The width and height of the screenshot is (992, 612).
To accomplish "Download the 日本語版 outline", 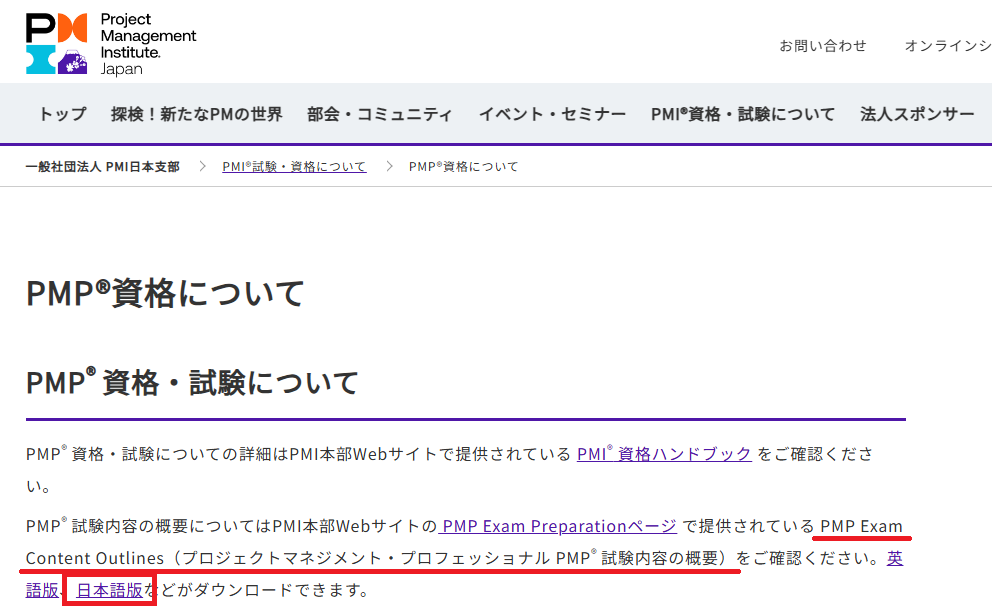I will pyautogui.click(x=109, y=590).
